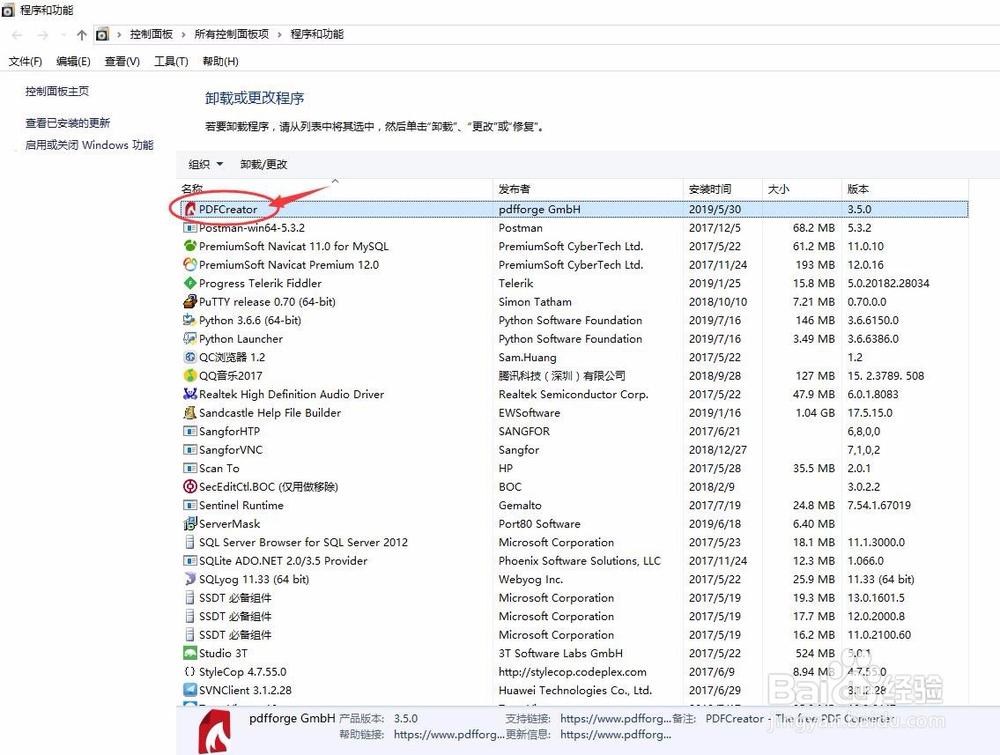Open recent locations dropdown arrow

[64, 34]
